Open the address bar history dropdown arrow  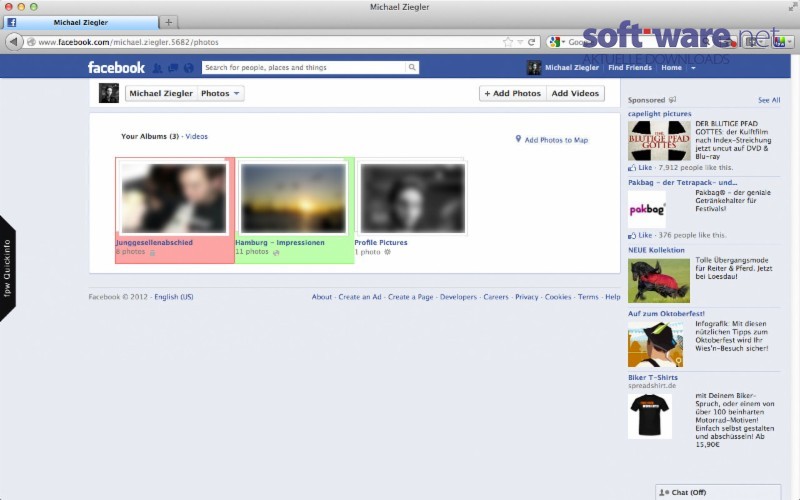(x=520, y=42)
